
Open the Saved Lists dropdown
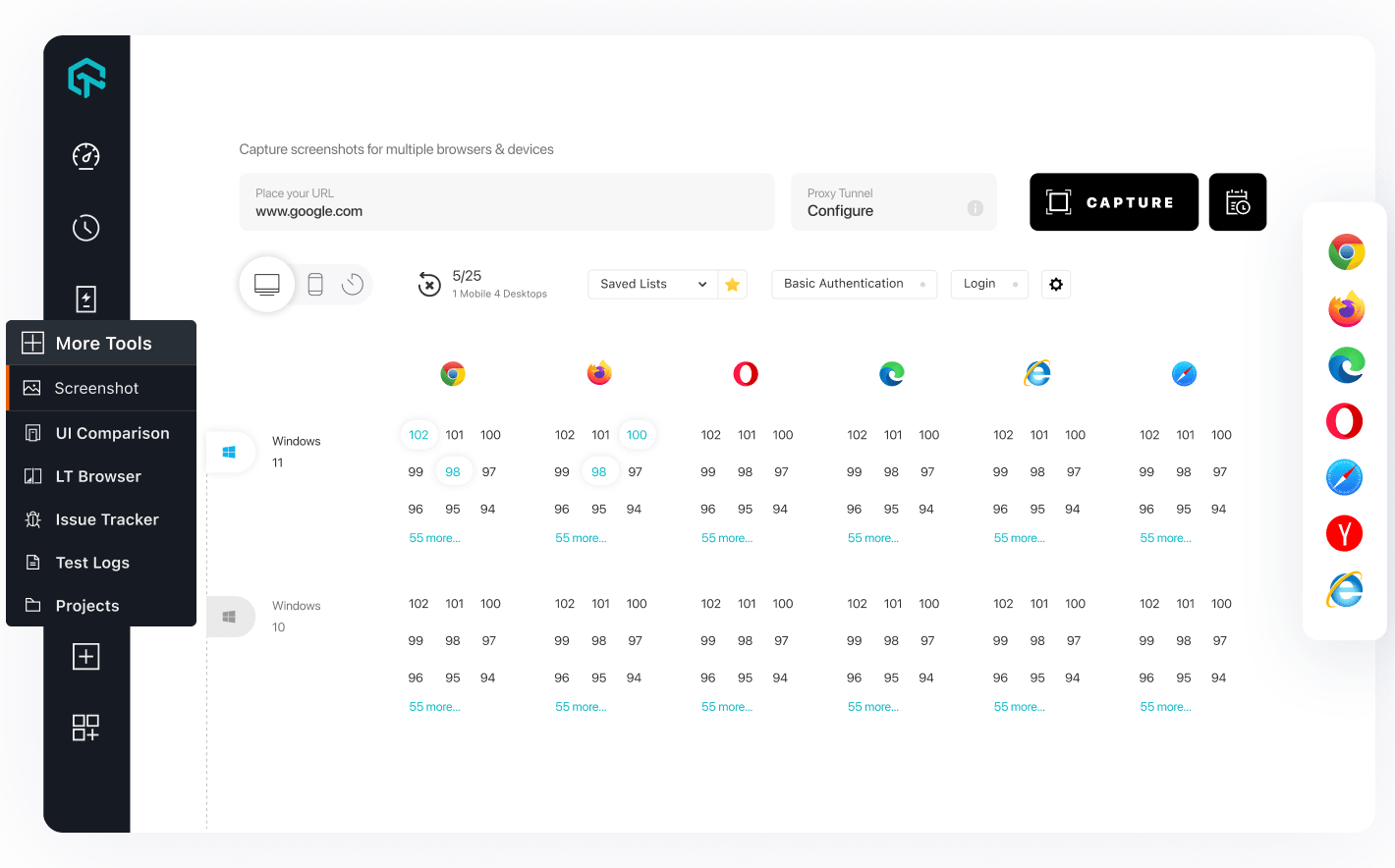click(x=651, y=284)
